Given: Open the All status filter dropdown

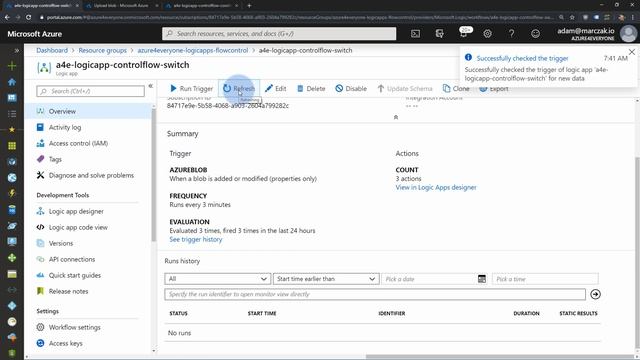Looking at the screenshot, I should pyautogui.click(x=218, y=279).
